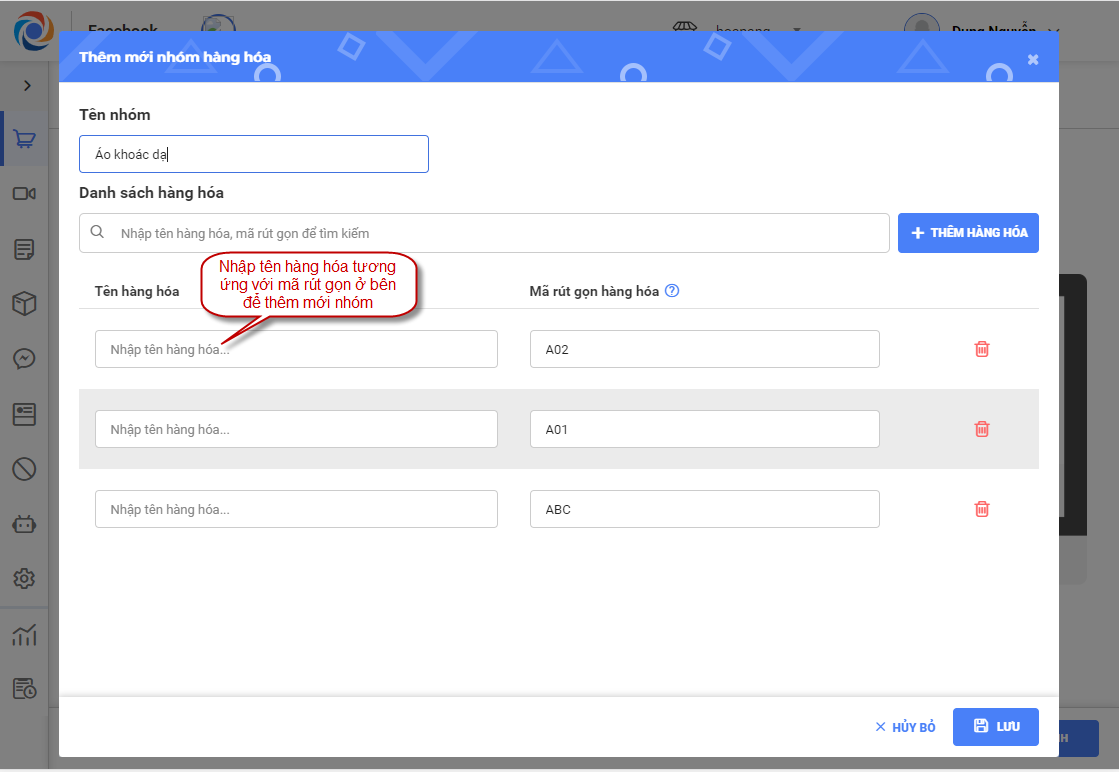Click the help icon beside Mã rút gọn hàng hóa
Image resolution: width=1119 pixels, height=772 pixels.
click(x=672, y=291)
